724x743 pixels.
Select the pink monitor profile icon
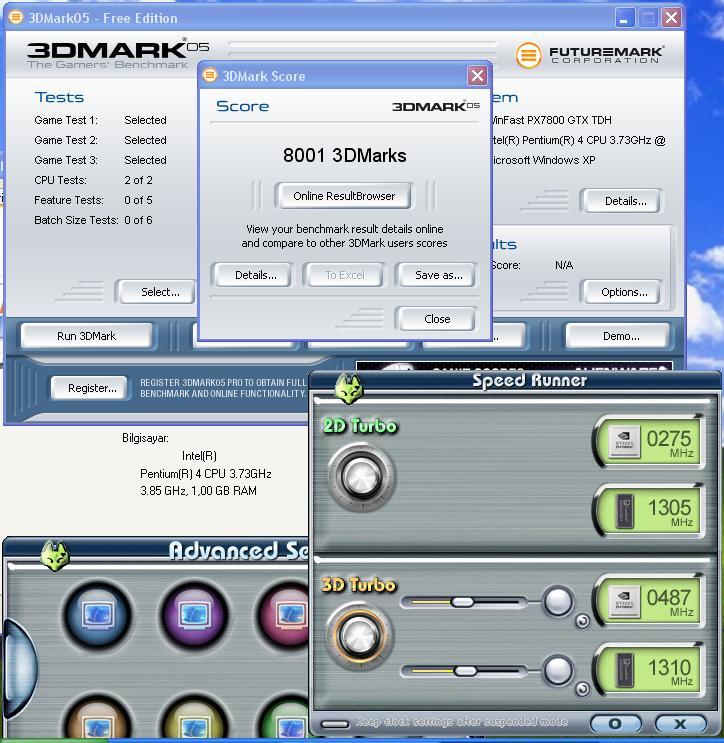[x=283, y=615]
